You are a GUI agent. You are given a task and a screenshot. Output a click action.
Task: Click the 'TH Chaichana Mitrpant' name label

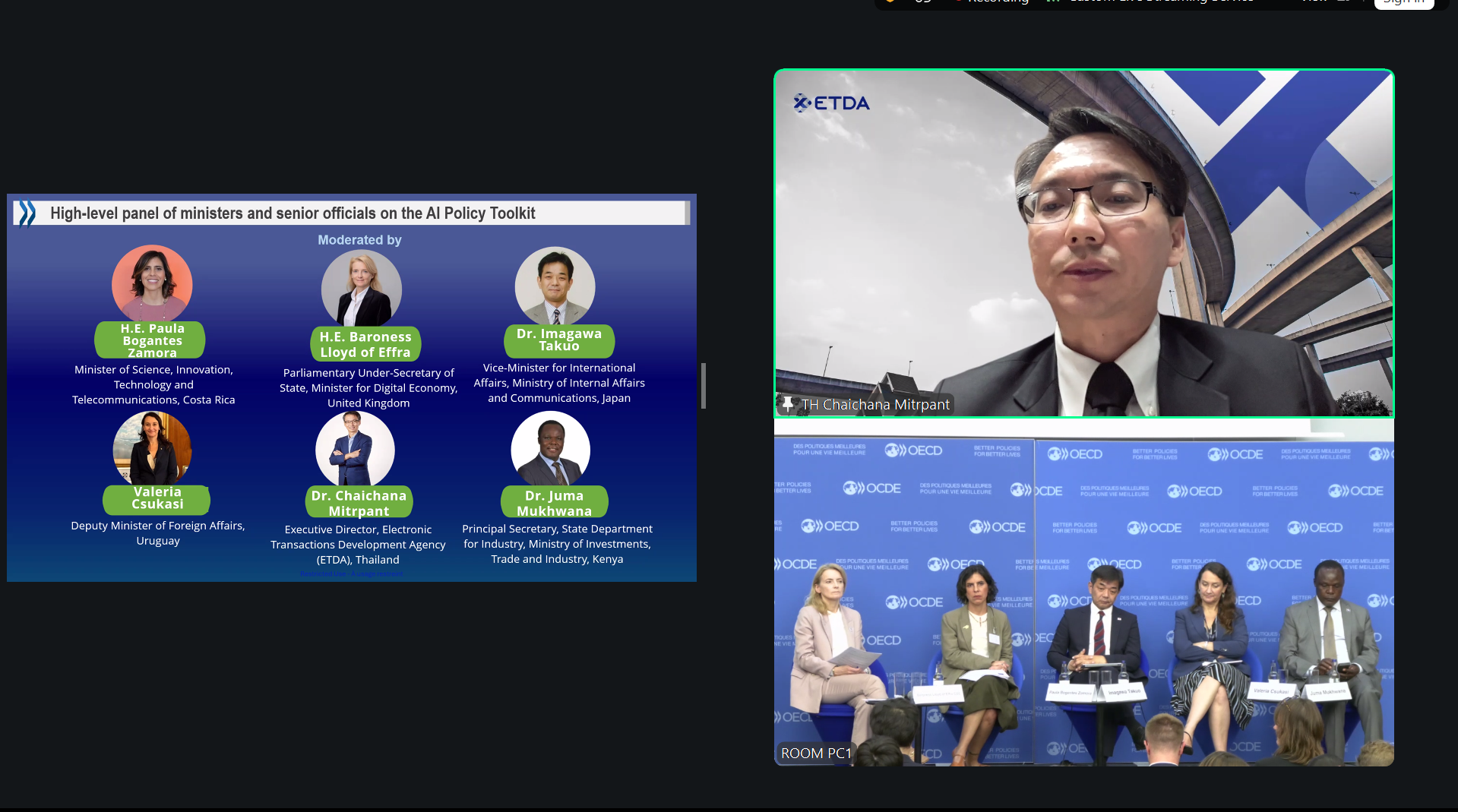[875, 405]
